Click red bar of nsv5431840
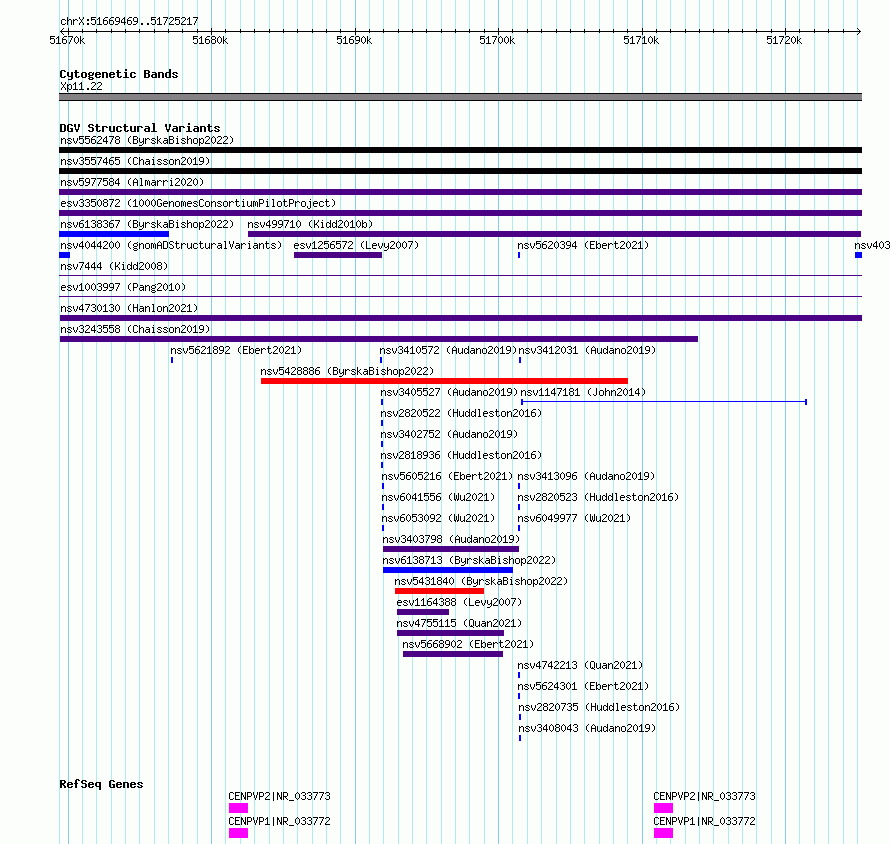Viewport: 890px width, 844px height. click(439, 591)
